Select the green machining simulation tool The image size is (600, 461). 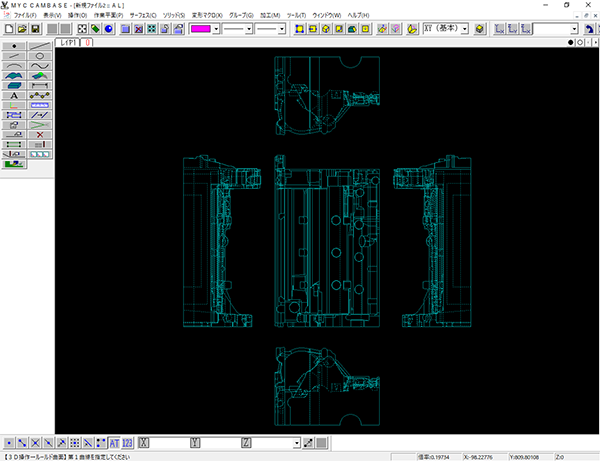(x=14, y=164)
